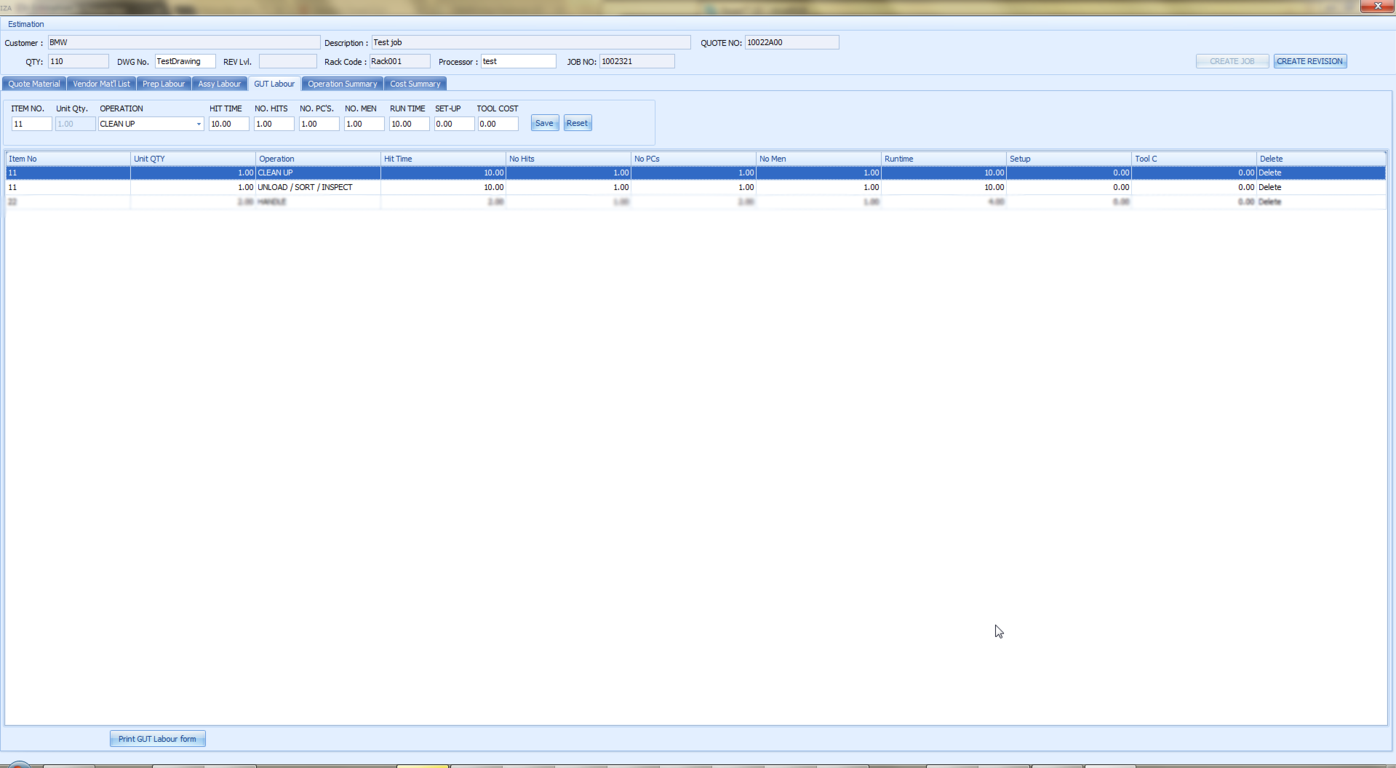Delete the UNLOAD / SORT / INSPECT row
This screenshot has width=1396, height=768.
(x=1269, y=187)
